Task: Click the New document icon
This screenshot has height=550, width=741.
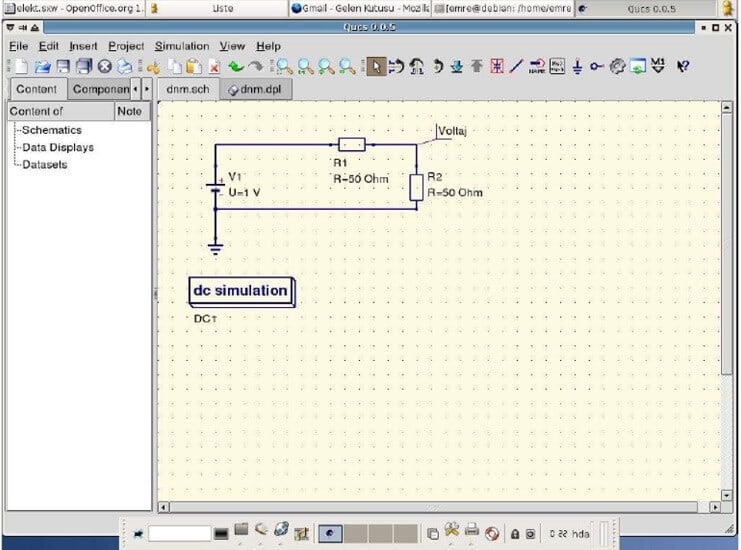Action: (x=20, y=67)
